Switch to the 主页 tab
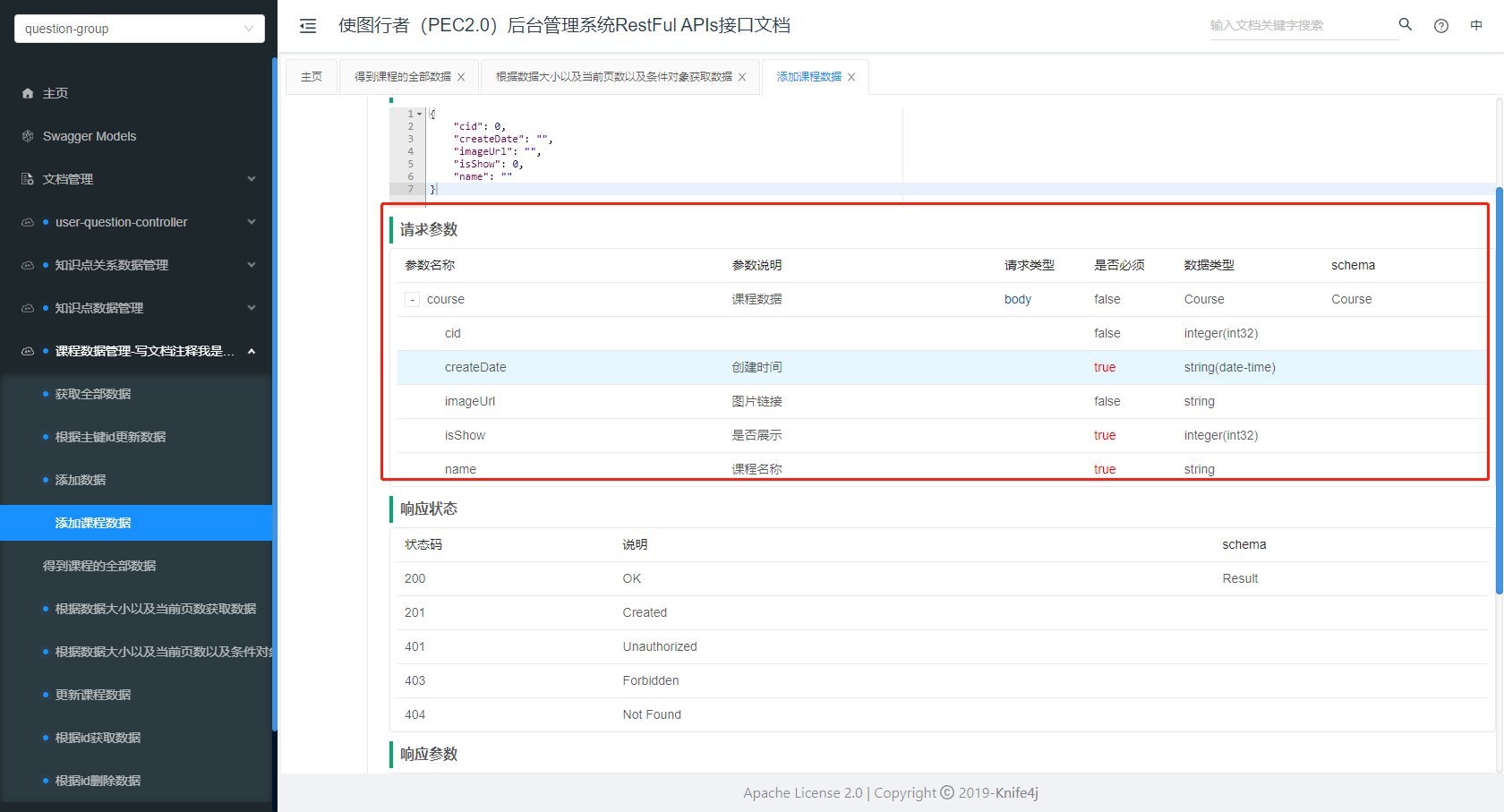1504x812 pixels. tap(312, 77)
